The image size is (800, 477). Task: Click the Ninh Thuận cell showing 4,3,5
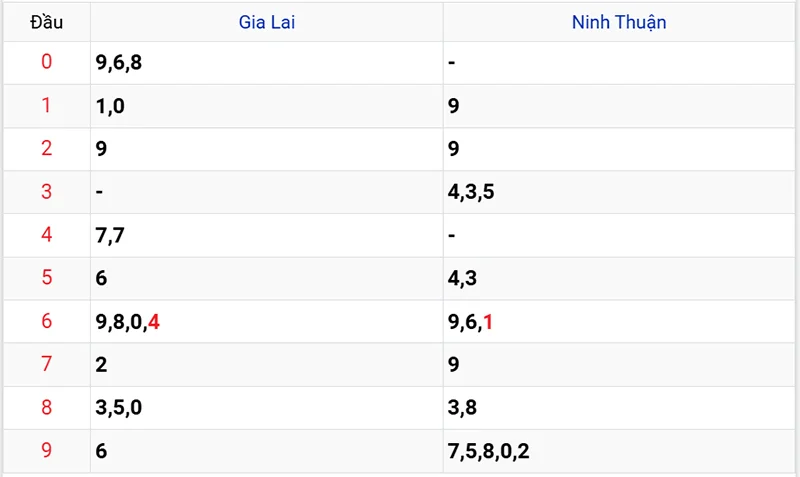471,192
